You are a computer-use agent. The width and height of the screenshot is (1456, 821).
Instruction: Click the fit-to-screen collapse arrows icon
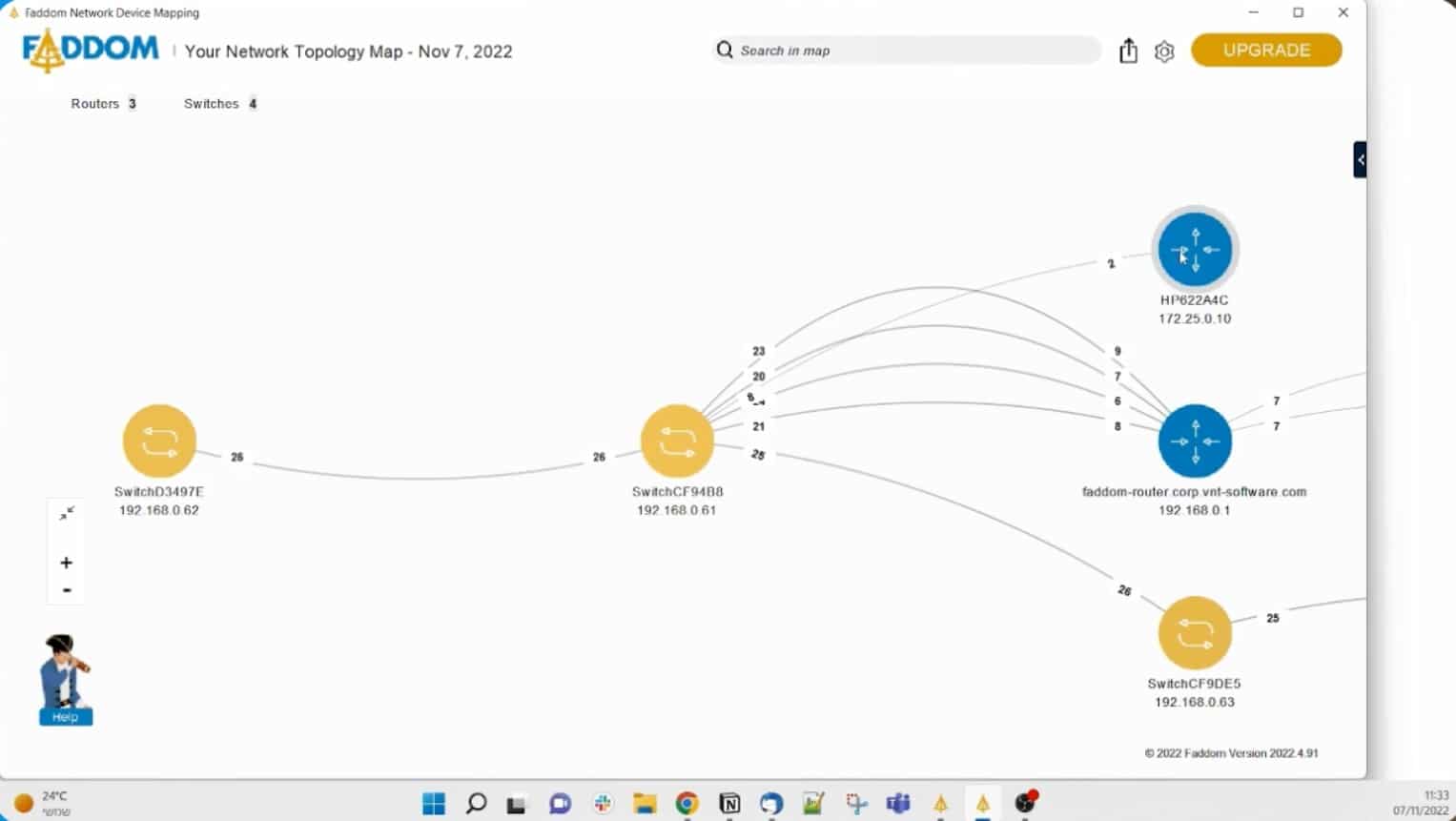click(67, 513)
